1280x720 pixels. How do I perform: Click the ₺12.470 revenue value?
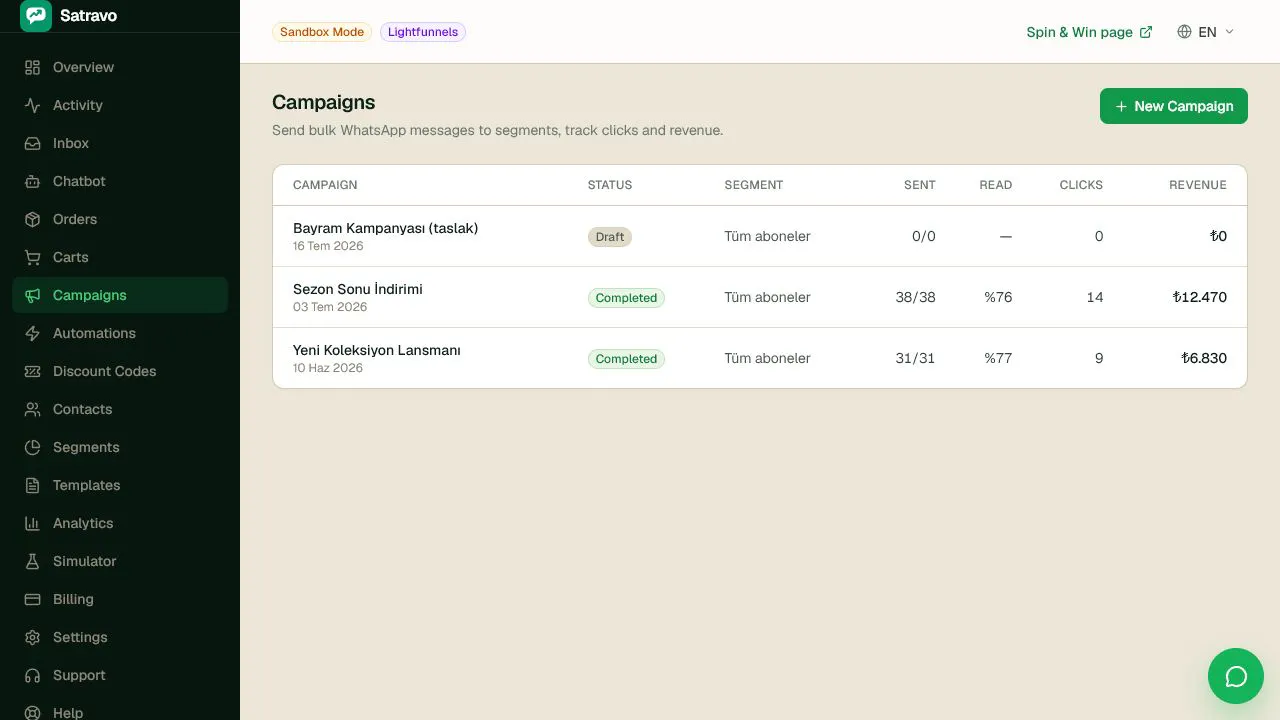[x=1200, y=297]
